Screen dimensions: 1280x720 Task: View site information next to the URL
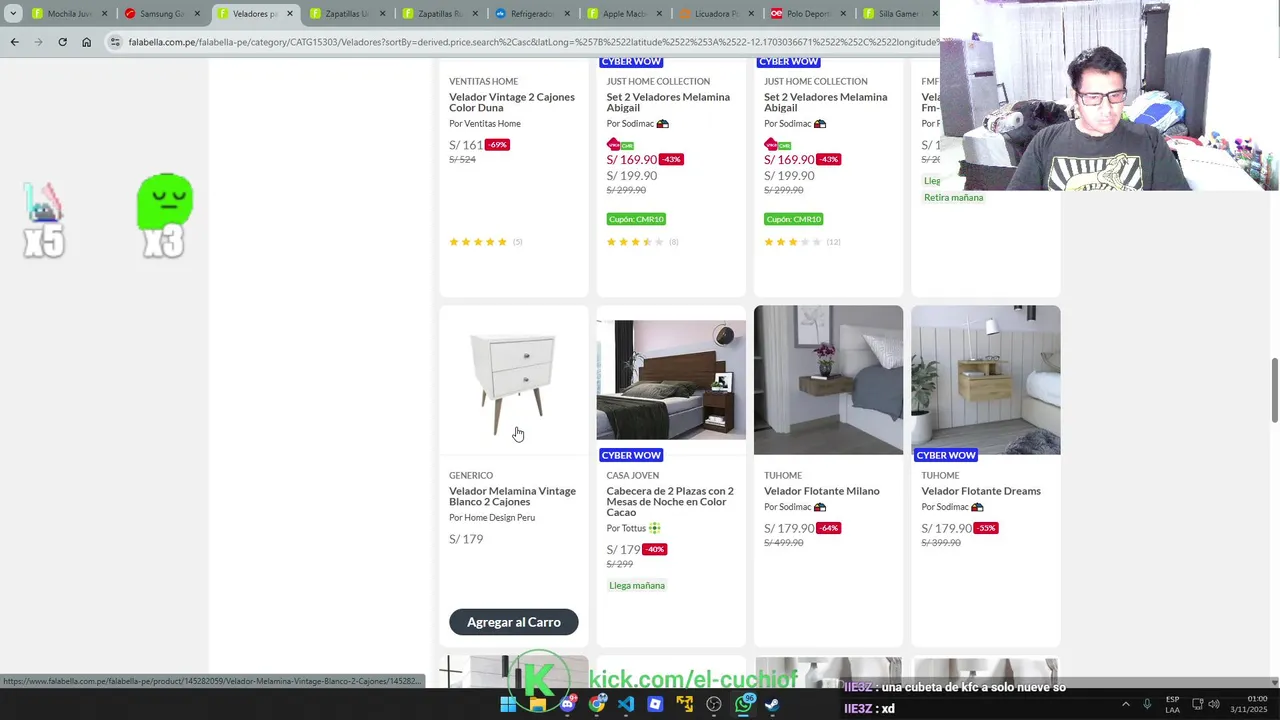(x=115, y=42)
